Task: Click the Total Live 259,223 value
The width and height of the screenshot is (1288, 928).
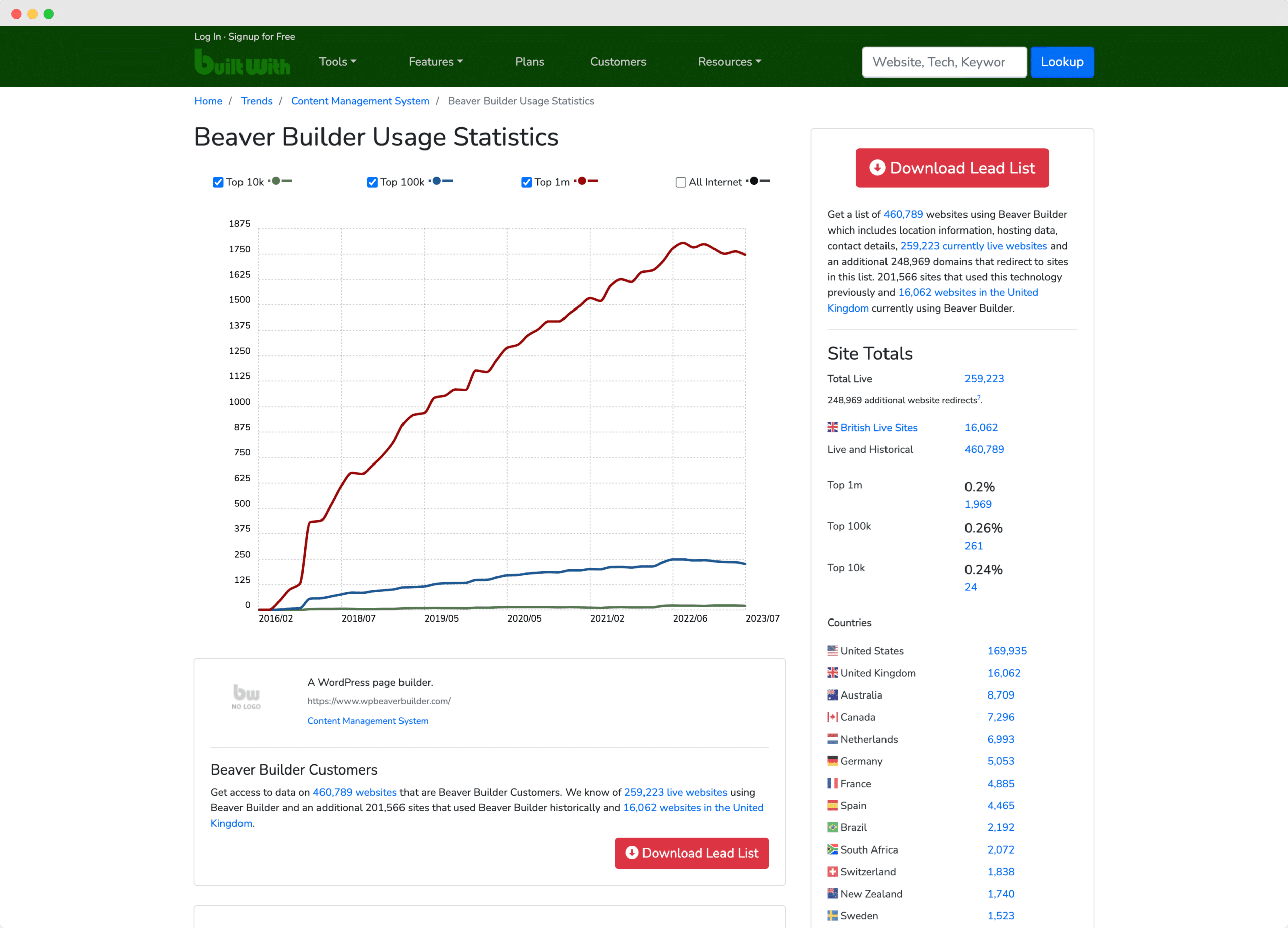Action: [984, 379]
